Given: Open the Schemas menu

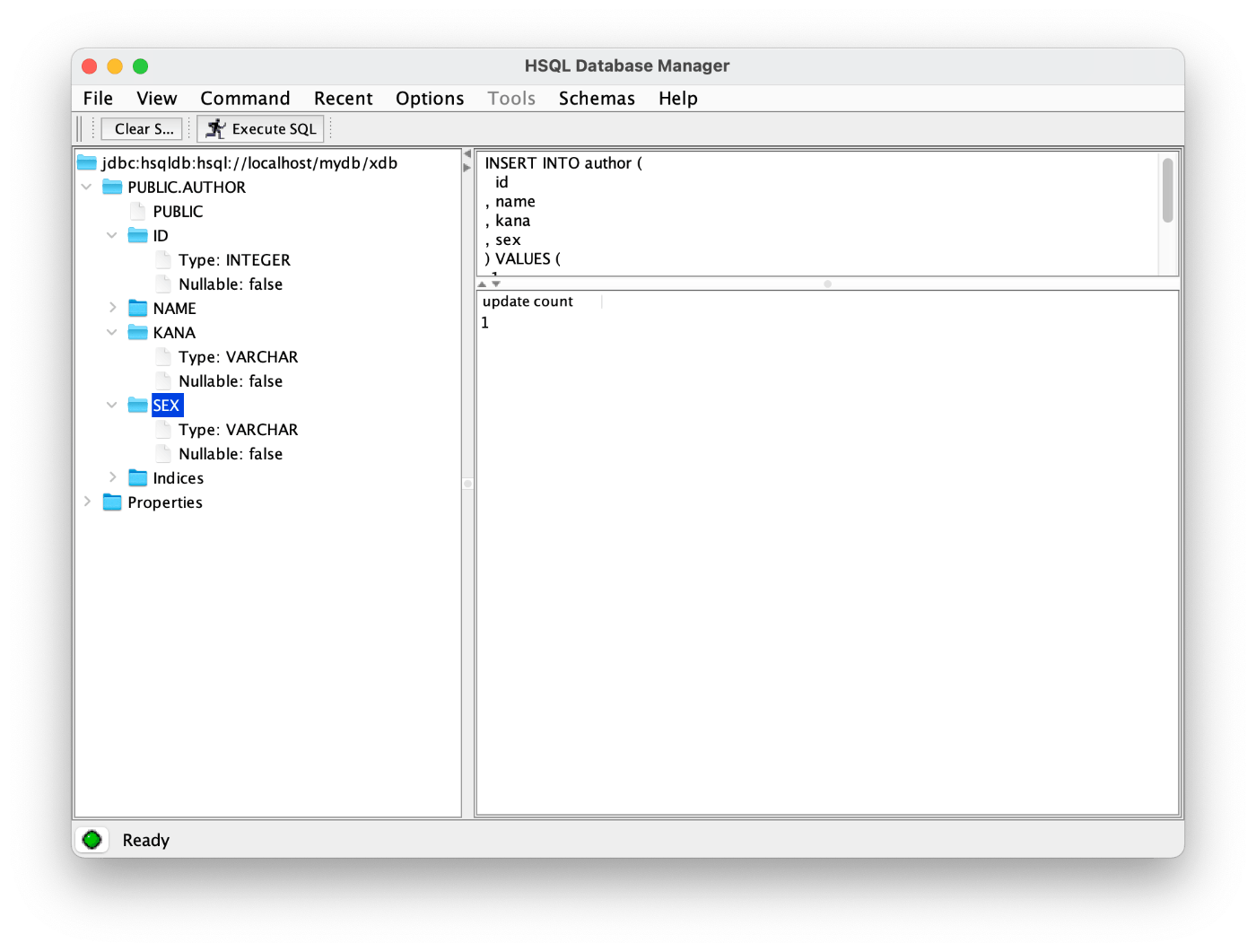Looking at the screenshot, I should pos(597,99).
